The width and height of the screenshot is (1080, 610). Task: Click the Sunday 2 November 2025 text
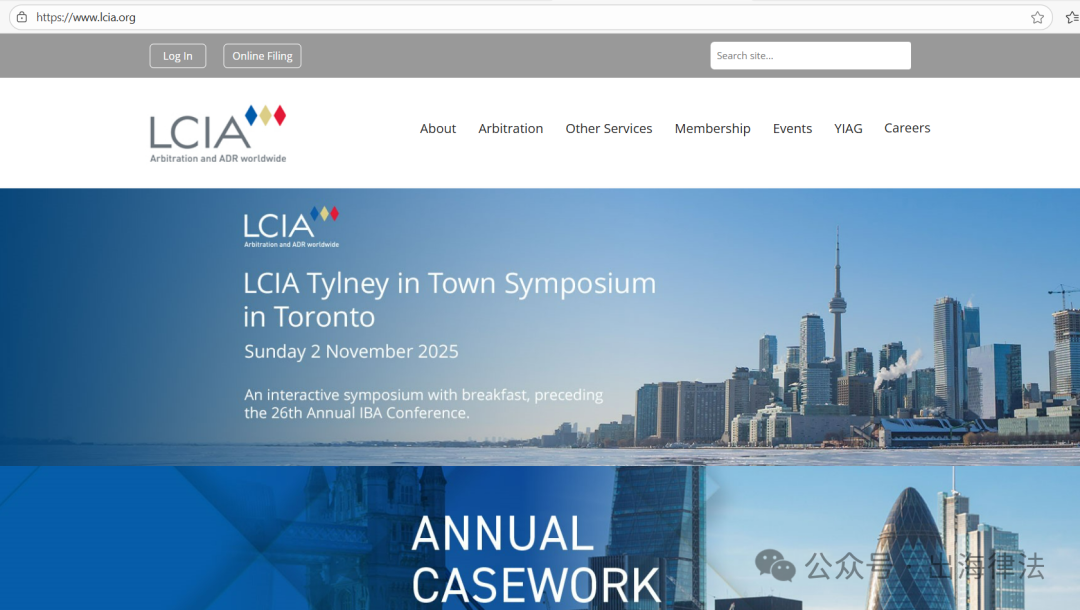coord(351,352)
